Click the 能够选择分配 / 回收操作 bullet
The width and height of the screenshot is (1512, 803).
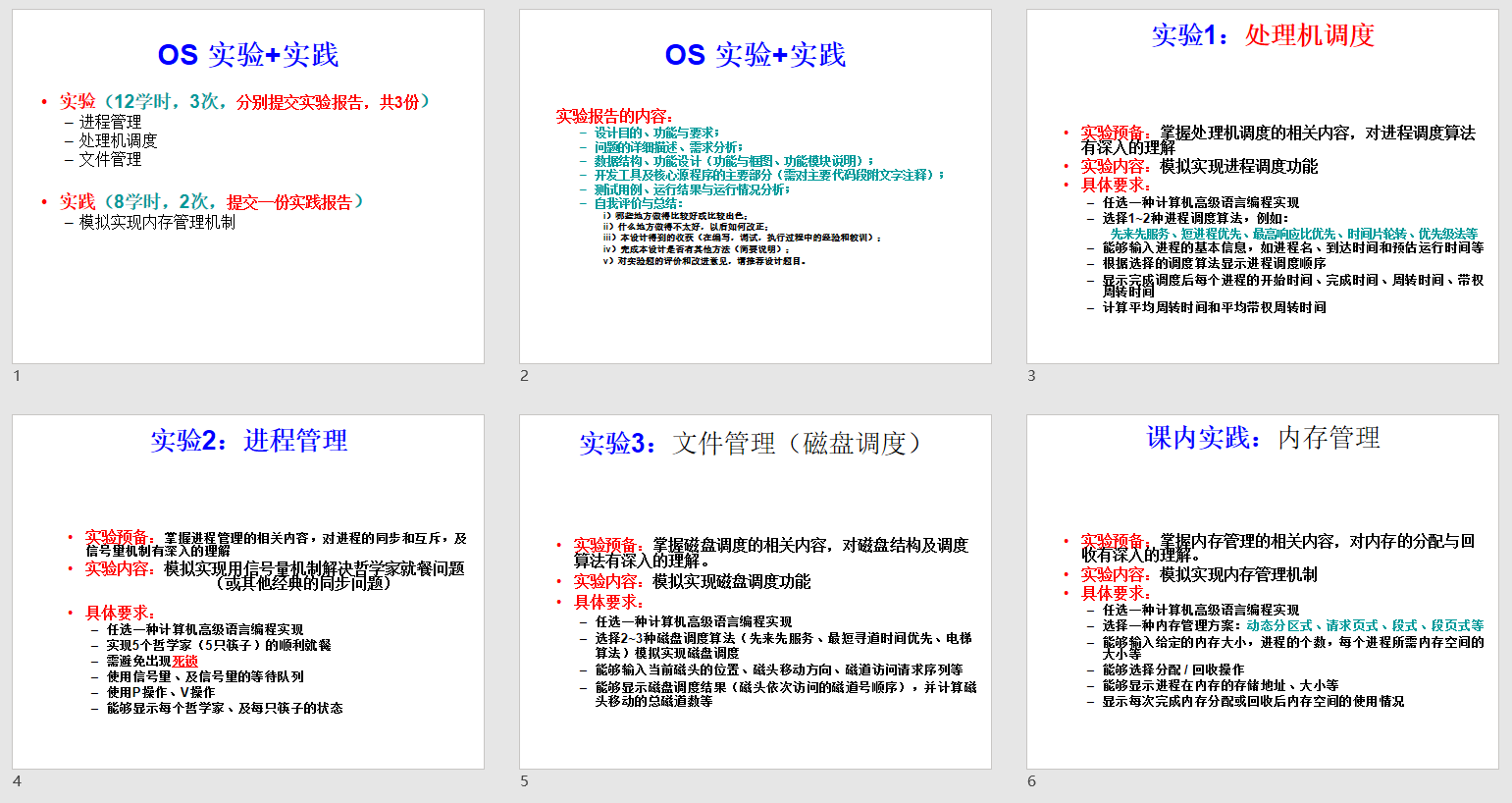1173,669
